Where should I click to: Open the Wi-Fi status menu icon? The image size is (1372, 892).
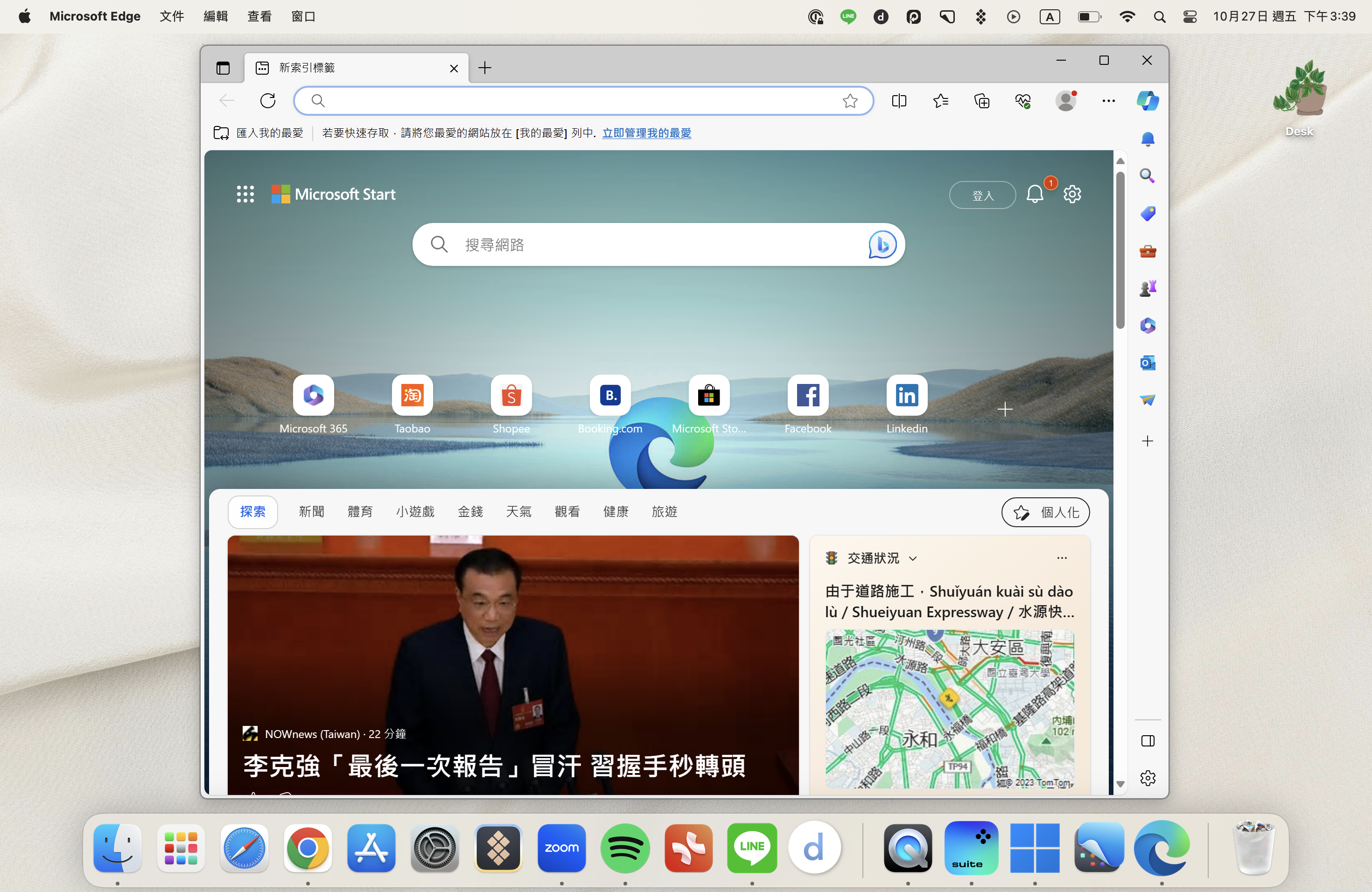tap(1127, 16)
